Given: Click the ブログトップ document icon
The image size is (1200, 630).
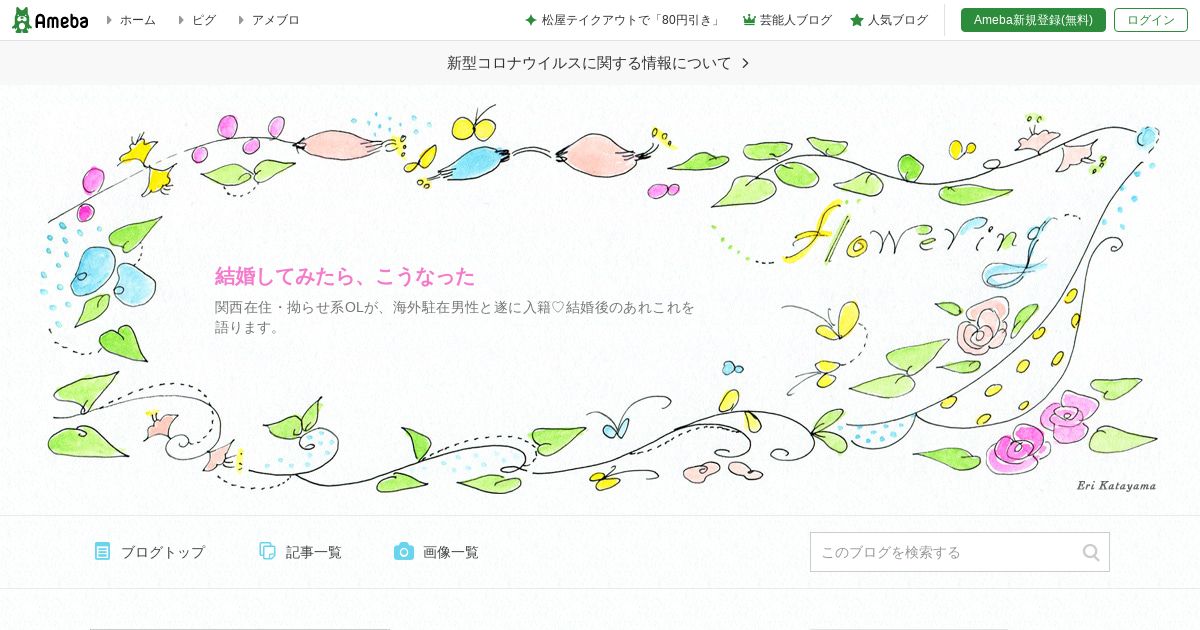Looking at the screenshot, I should 102,551.
